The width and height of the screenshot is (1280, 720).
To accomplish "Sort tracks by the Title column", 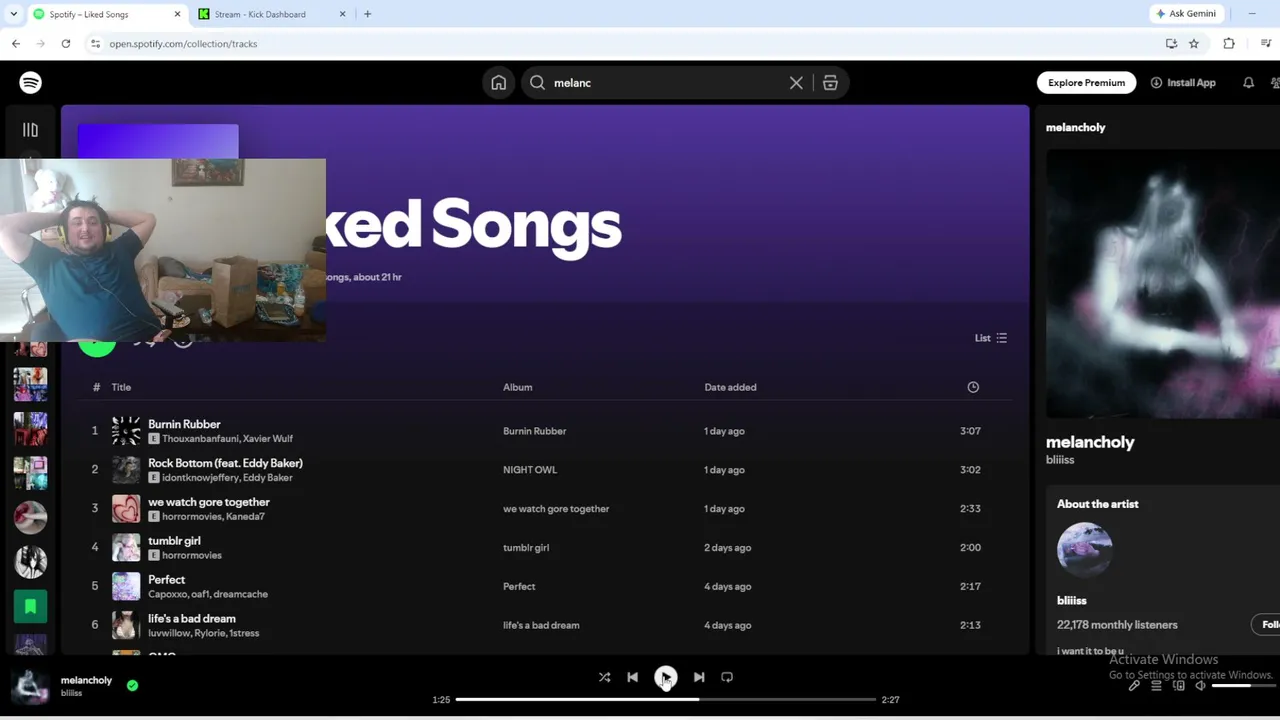I will pyautogui.click(x=121, y=387).
